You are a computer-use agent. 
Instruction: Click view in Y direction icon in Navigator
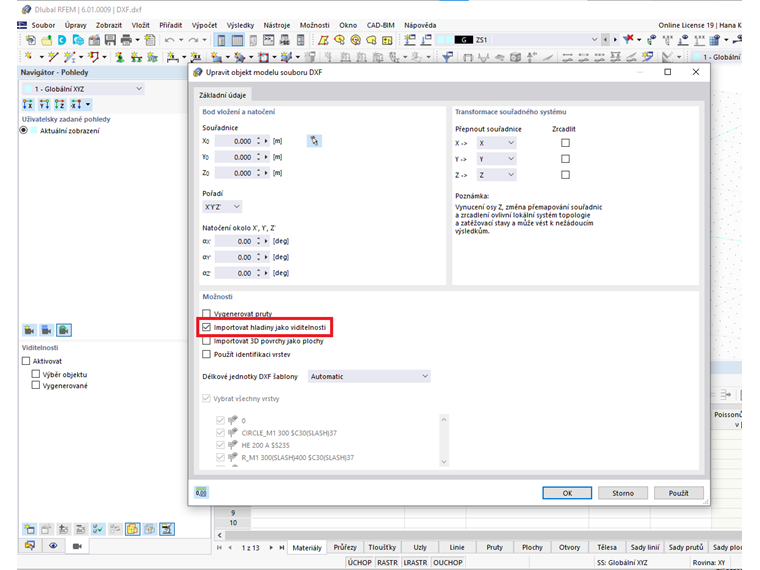[44, 104]
